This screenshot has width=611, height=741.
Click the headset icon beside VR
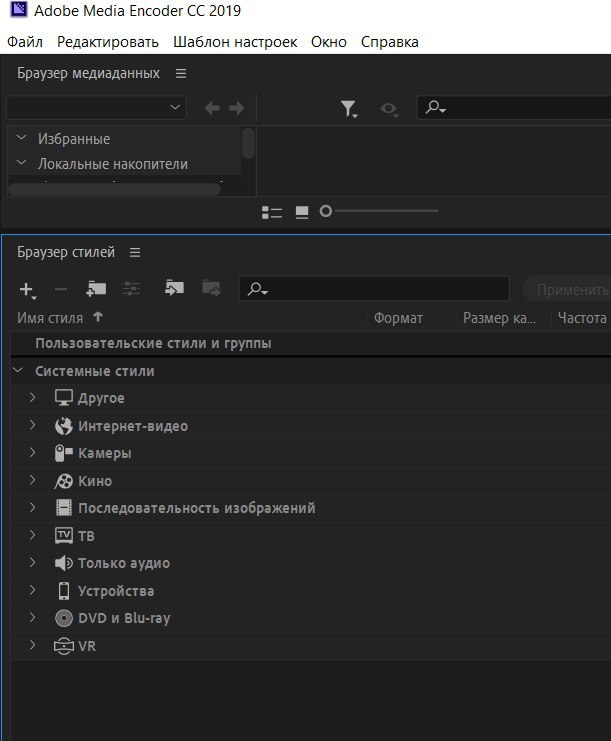[64, 646]
